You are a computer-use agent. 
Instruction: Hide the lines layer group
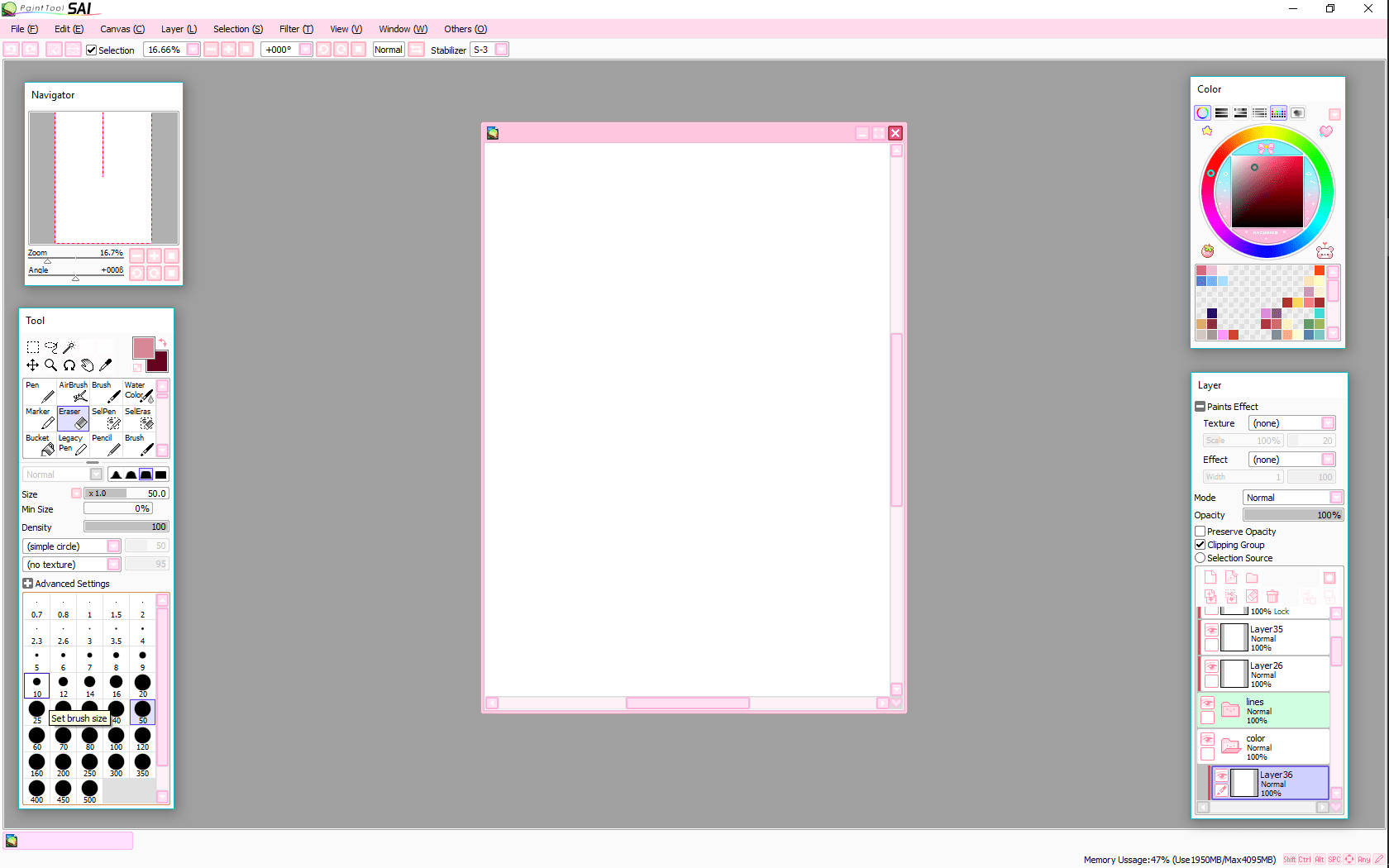coord(1206,701)
